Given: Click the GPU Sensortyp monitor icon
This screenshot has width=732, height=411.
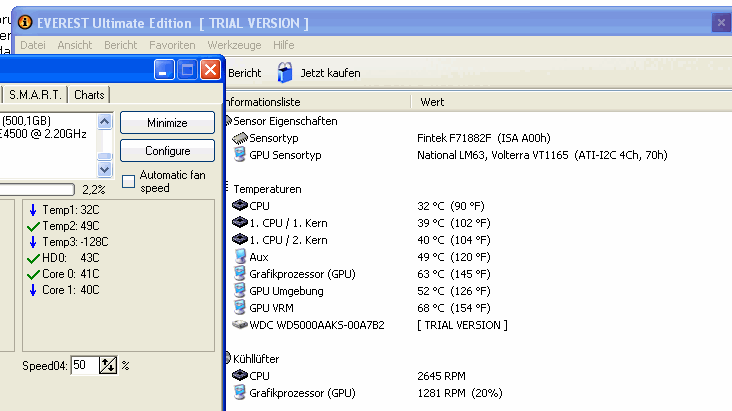Looking at the screenshot, I should [239, 155].
